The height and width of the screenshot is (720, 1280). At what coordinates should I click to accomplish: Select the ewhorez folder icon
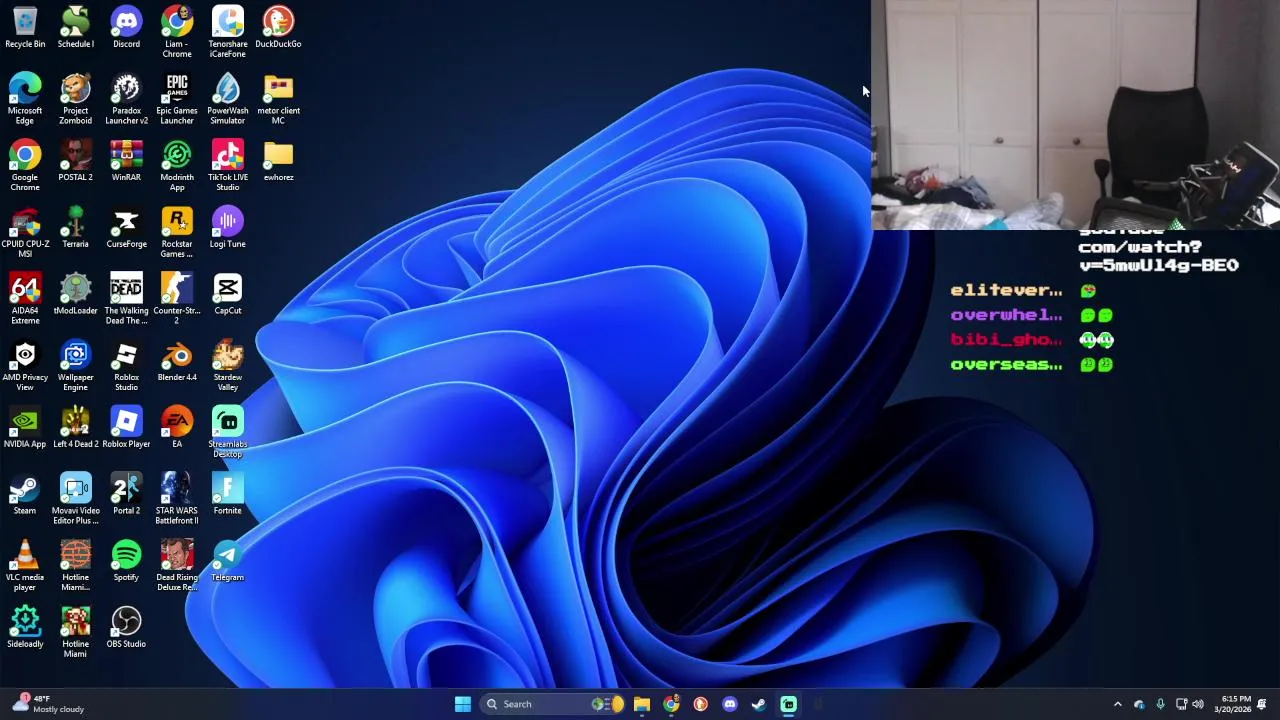(278, 161)
